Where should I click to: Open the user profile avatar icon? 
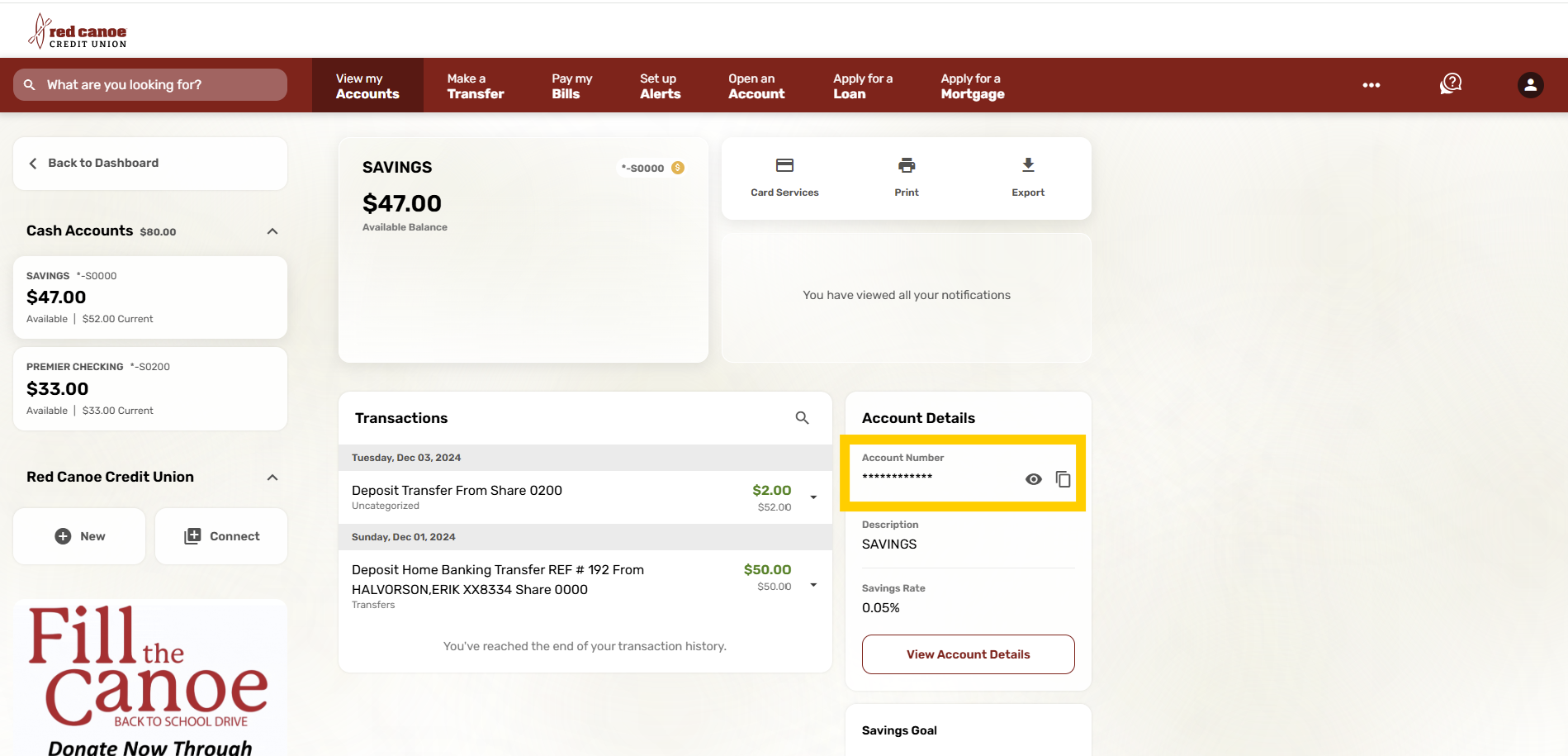[1530, 85]
